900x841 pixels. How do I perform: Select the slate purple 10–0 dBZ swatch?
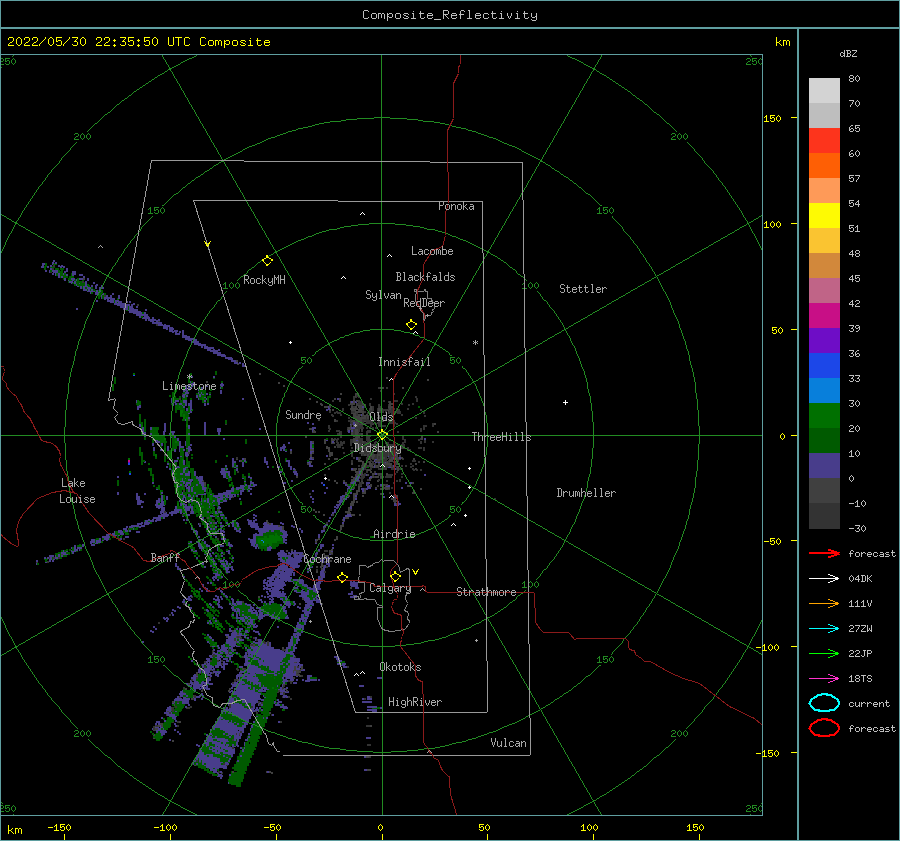824,466
